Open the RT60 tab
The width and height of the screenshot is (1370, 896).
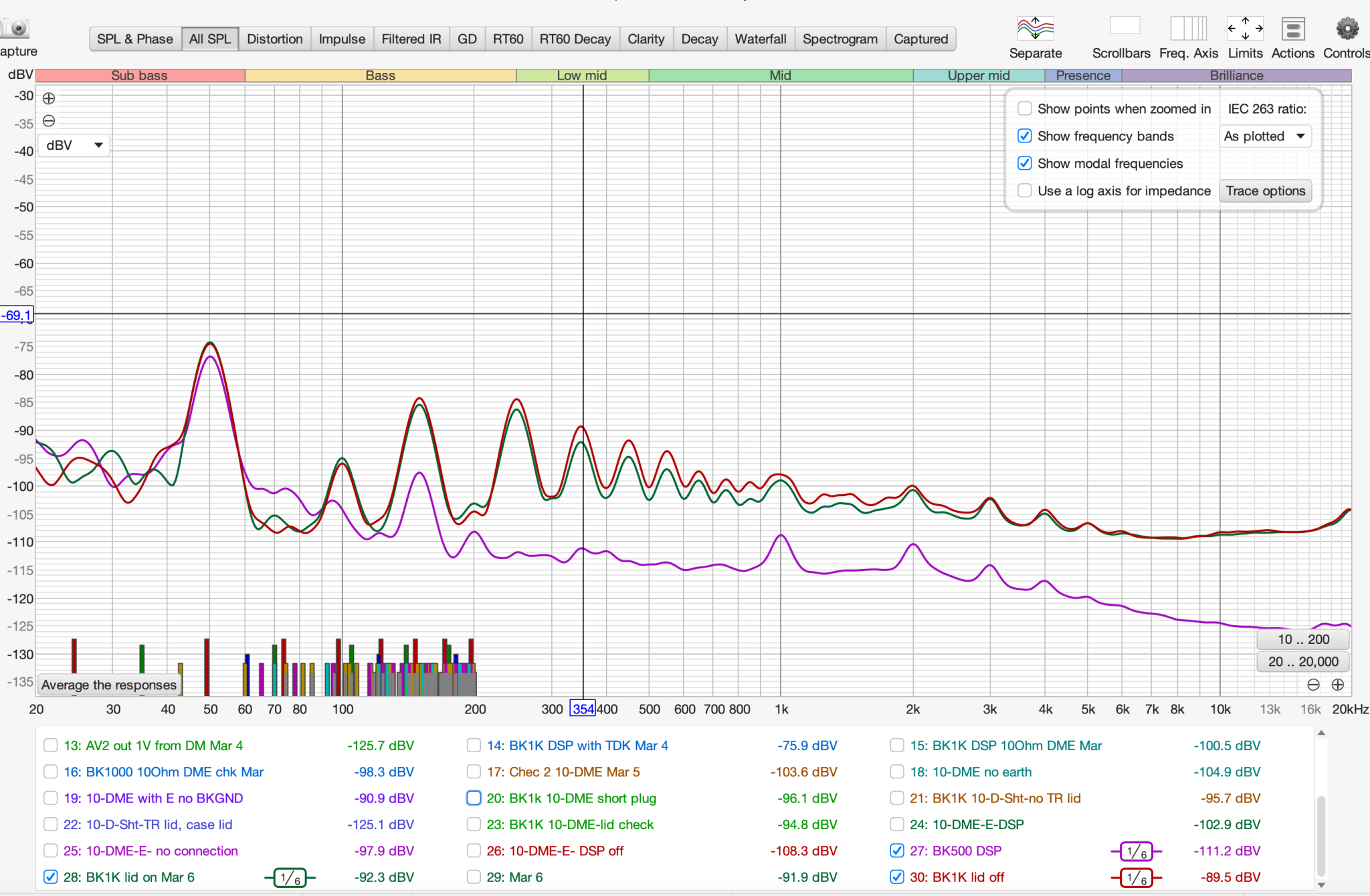click(508, 39)
